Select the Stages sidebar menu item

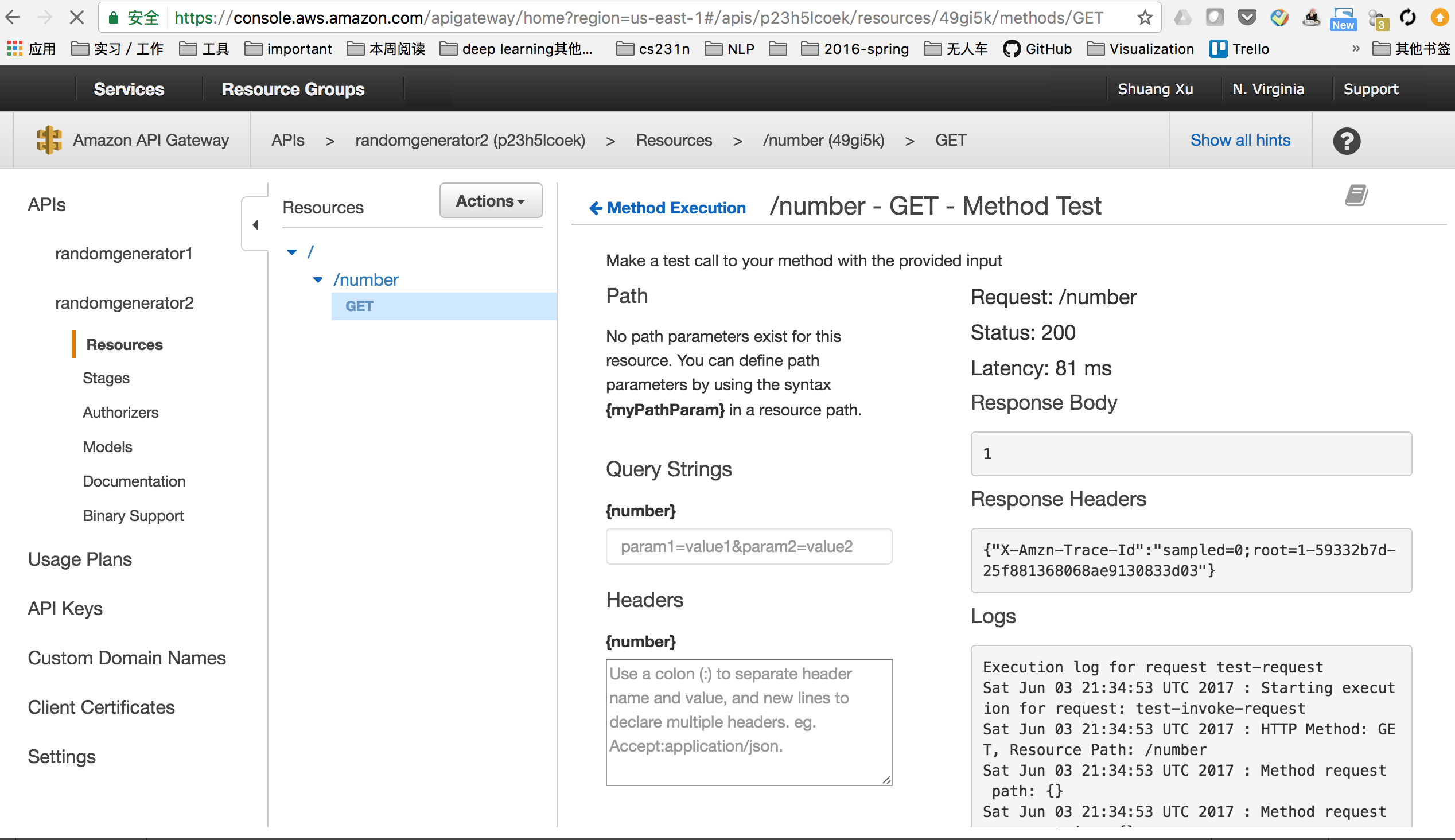[108, 378]
